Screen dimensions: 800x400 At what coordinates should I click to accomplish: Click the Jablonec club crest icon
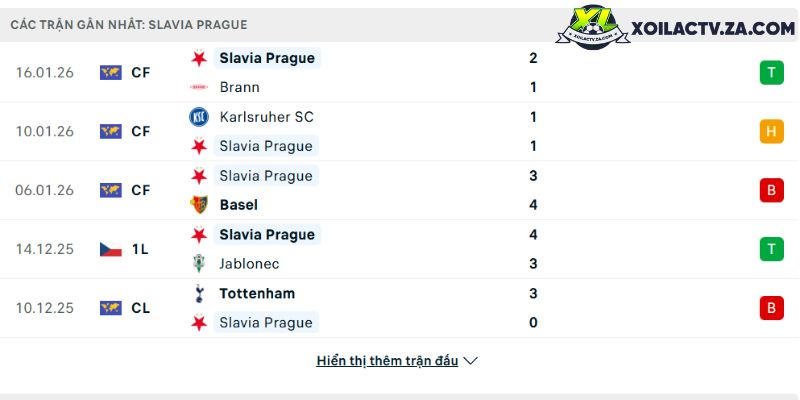[198, 264]
